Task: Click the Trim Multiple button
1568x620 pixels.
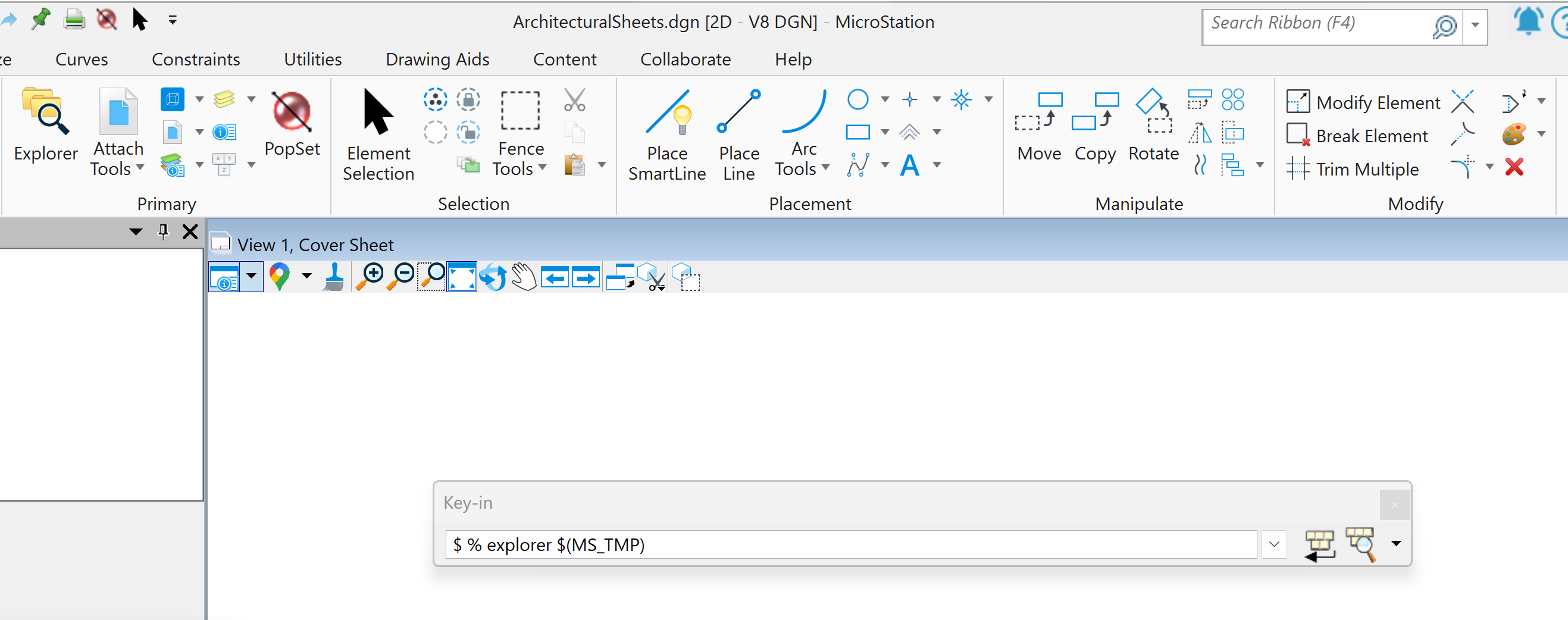Action: click(x=1353, y=168)
